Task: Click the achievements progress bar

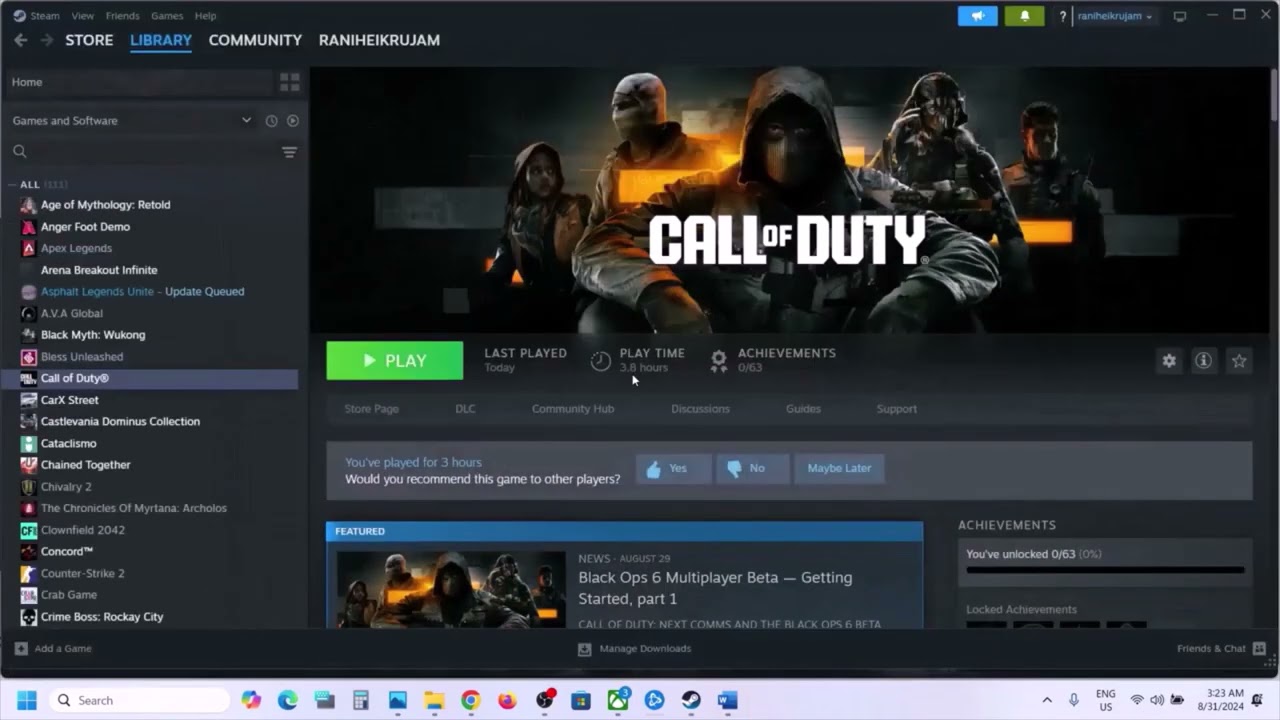Action: tap(1105, 571)
